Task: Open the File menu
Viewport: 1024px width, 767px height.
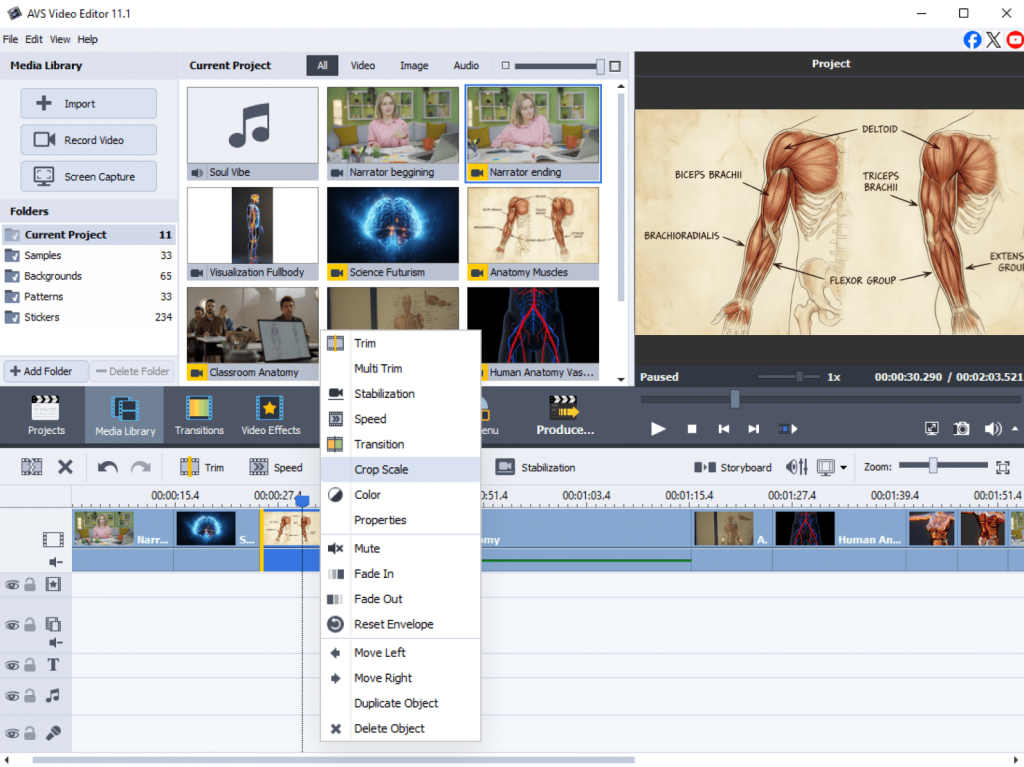Action: click(11, 40)
